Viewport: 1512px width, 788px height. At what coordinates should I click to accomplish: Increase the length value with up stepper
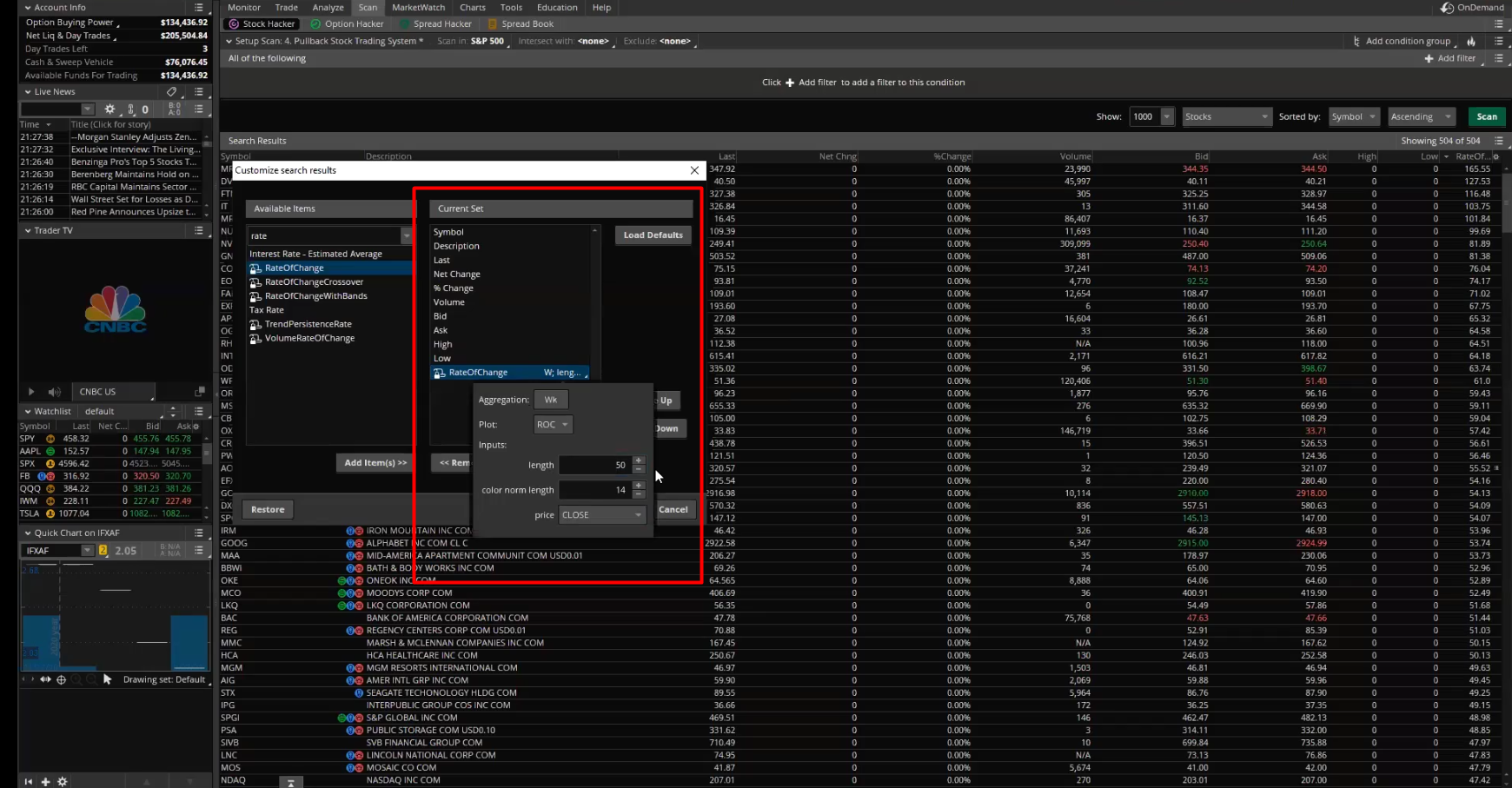tap(639, 460)
